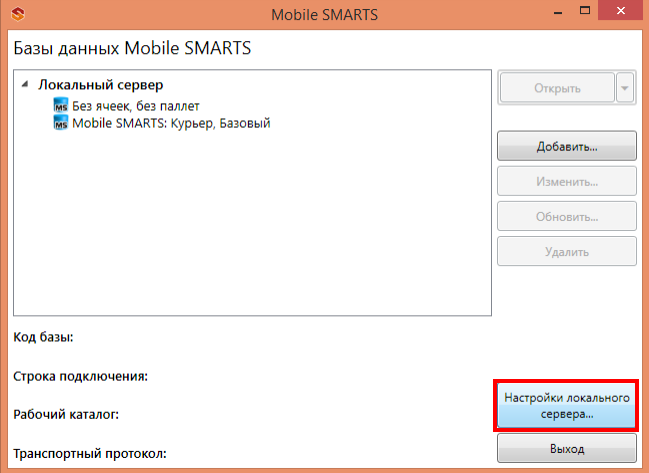Viewport: 649px width, 473px height.
Task: Click database icon next to 'Без ячеек, без паллет'
Action: coord(60,105)
